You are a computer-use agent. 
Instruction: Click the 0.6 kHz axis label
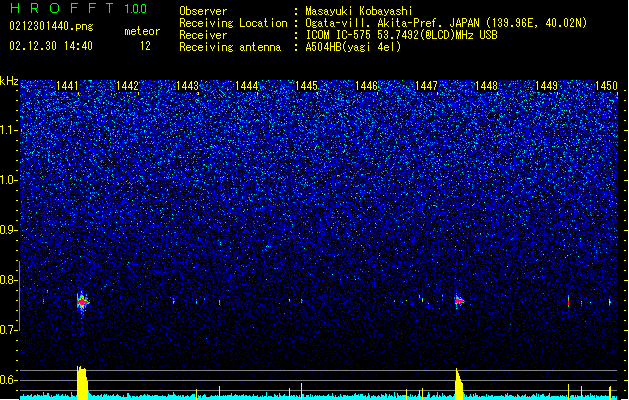point(9,380)
